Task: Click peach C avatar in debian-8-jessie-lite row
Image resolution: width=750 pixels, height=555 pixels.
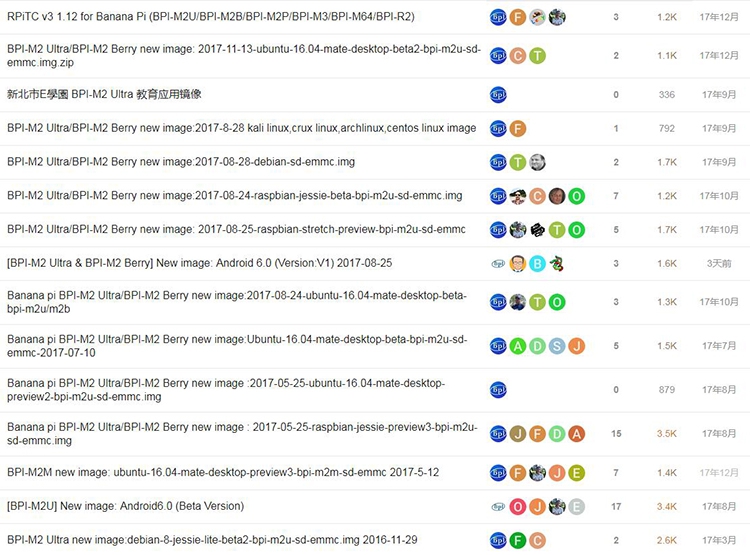Action: pyautogui.click(x=537, y=541)
